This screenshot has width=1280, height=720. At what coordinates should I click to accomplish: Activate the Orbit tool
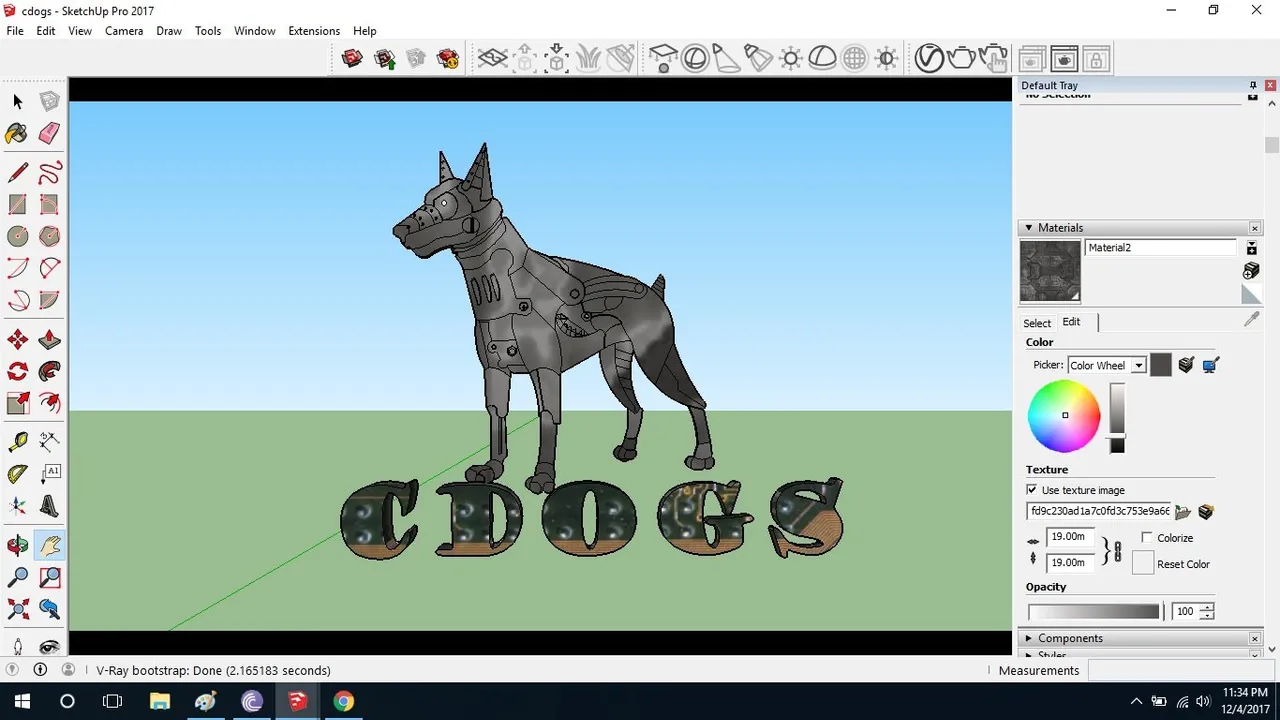click(x=17, y=545)
